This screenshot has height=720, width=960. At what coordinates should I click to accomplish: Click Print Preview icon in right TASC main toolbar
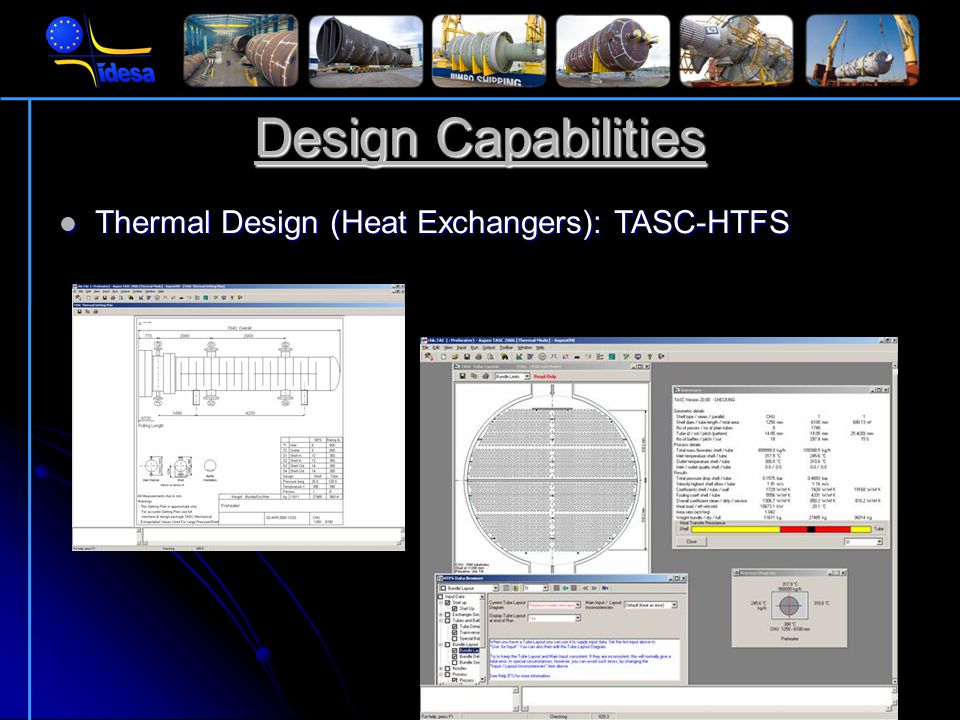(490, 356)
